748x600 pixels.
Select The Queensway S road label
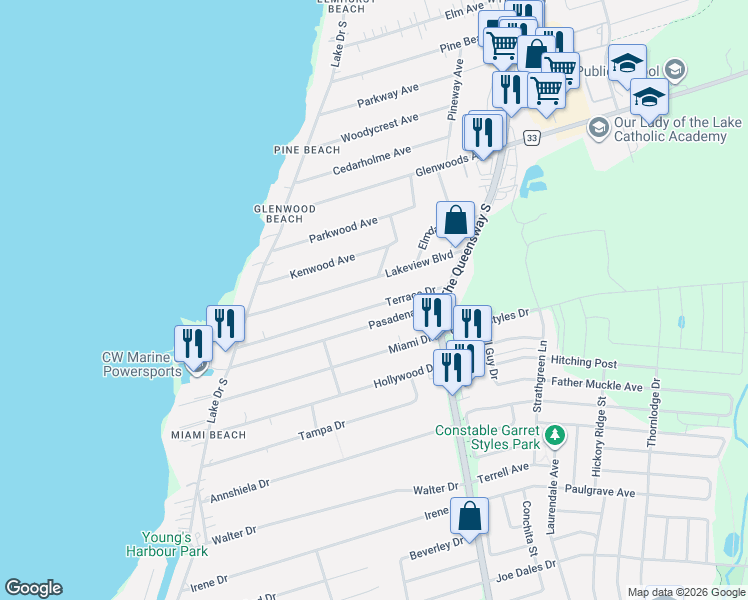pos(467,249)
